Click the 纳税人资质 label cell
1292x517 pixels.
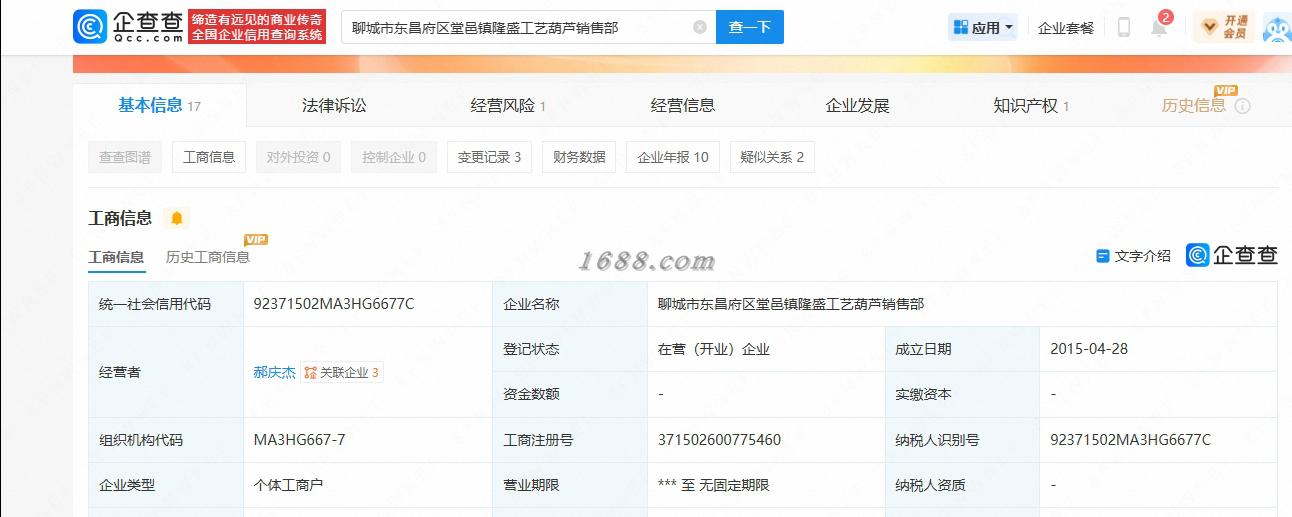click(x=962, y=485)
